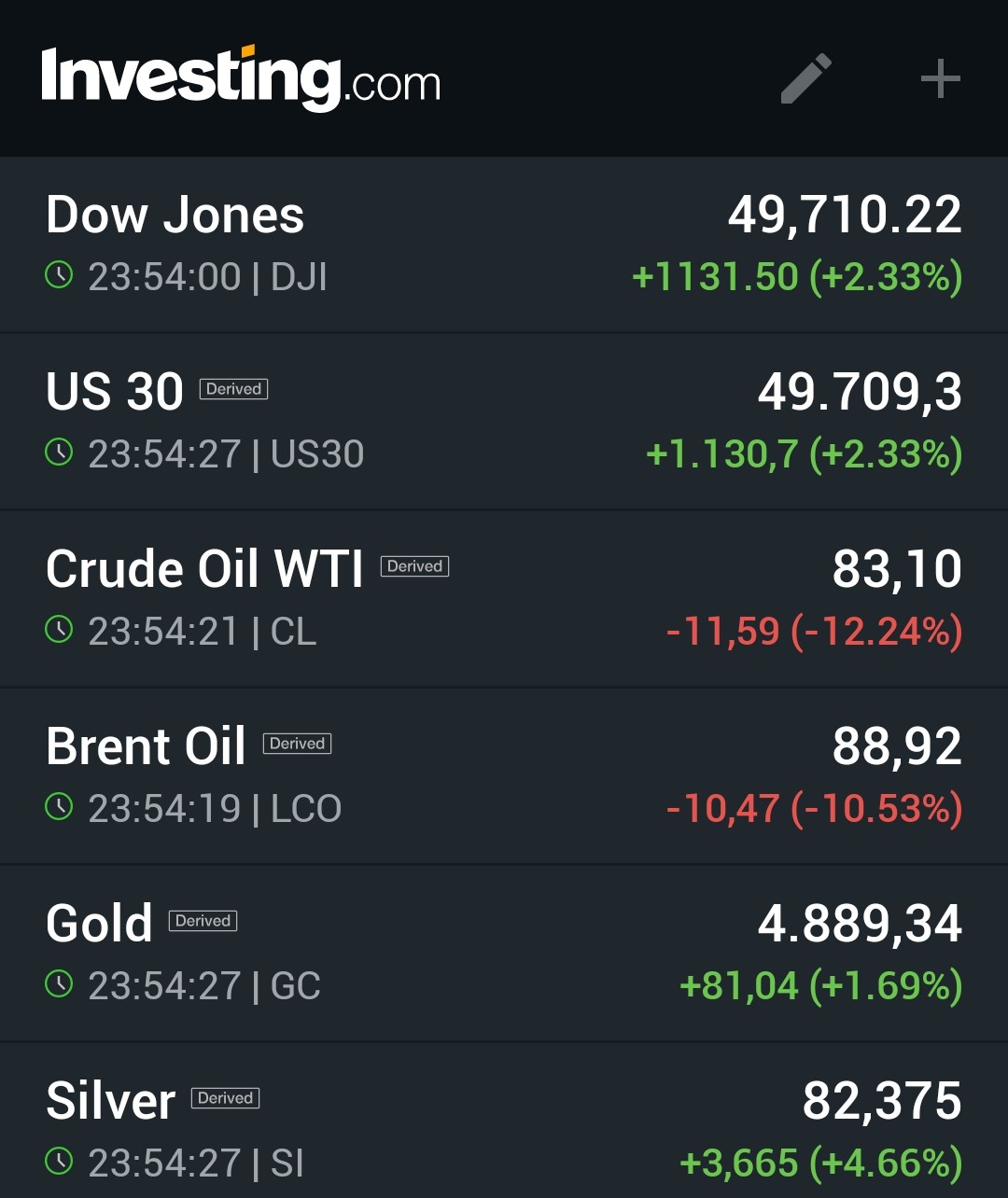The width and height of the screenshot is (1008, 1198).
Task: Tap the pencil edit watchlist icon
Action: click(x=805, y=78)
